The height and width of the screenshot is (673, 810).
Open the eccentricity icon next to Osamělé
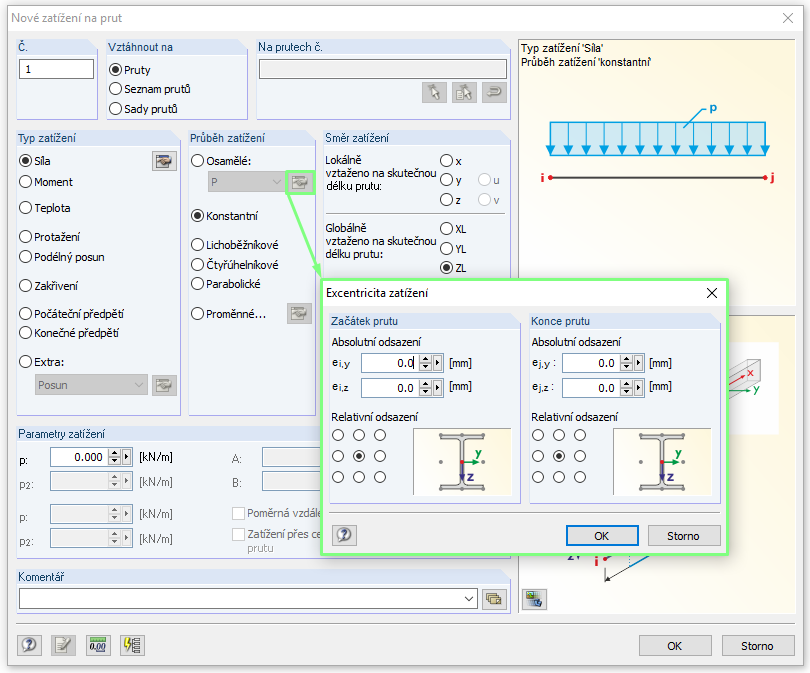(x=300, y=182)
